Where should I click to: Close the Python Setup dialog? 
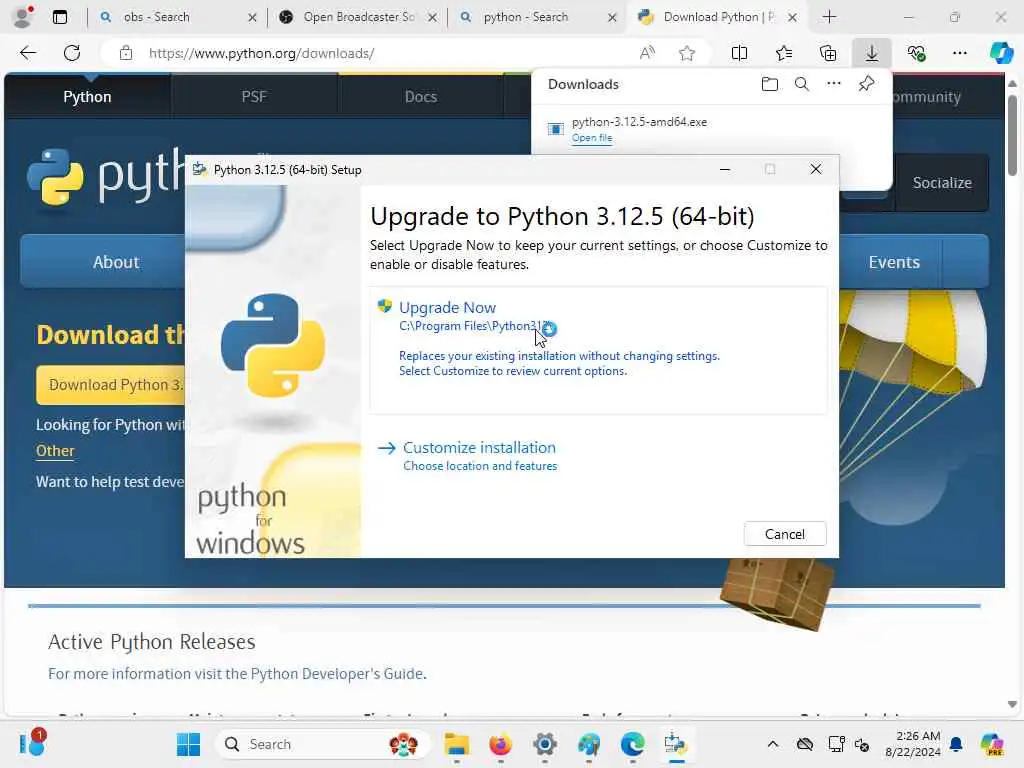tap(816, 169)
